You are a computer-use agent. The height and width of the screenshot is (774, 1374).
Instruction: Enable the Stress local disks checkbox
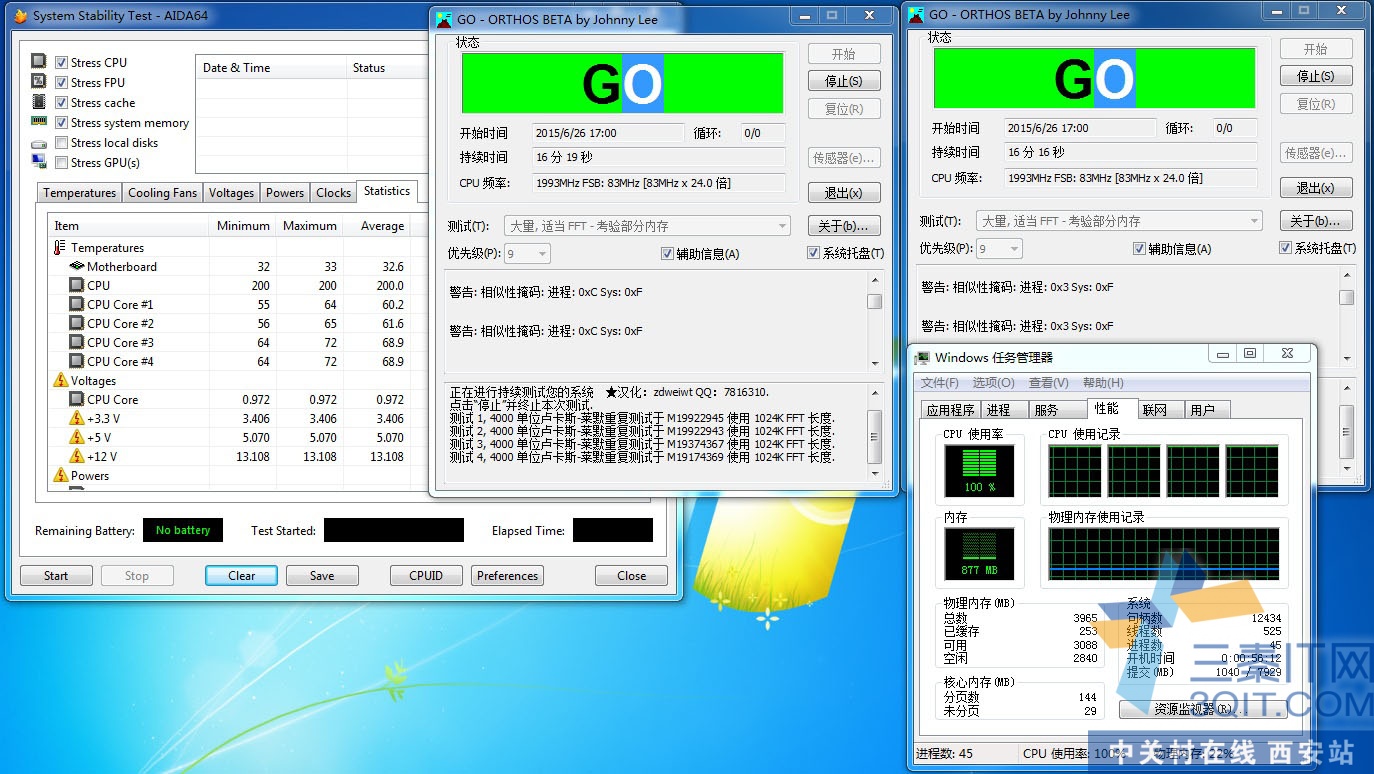[62, 142]
